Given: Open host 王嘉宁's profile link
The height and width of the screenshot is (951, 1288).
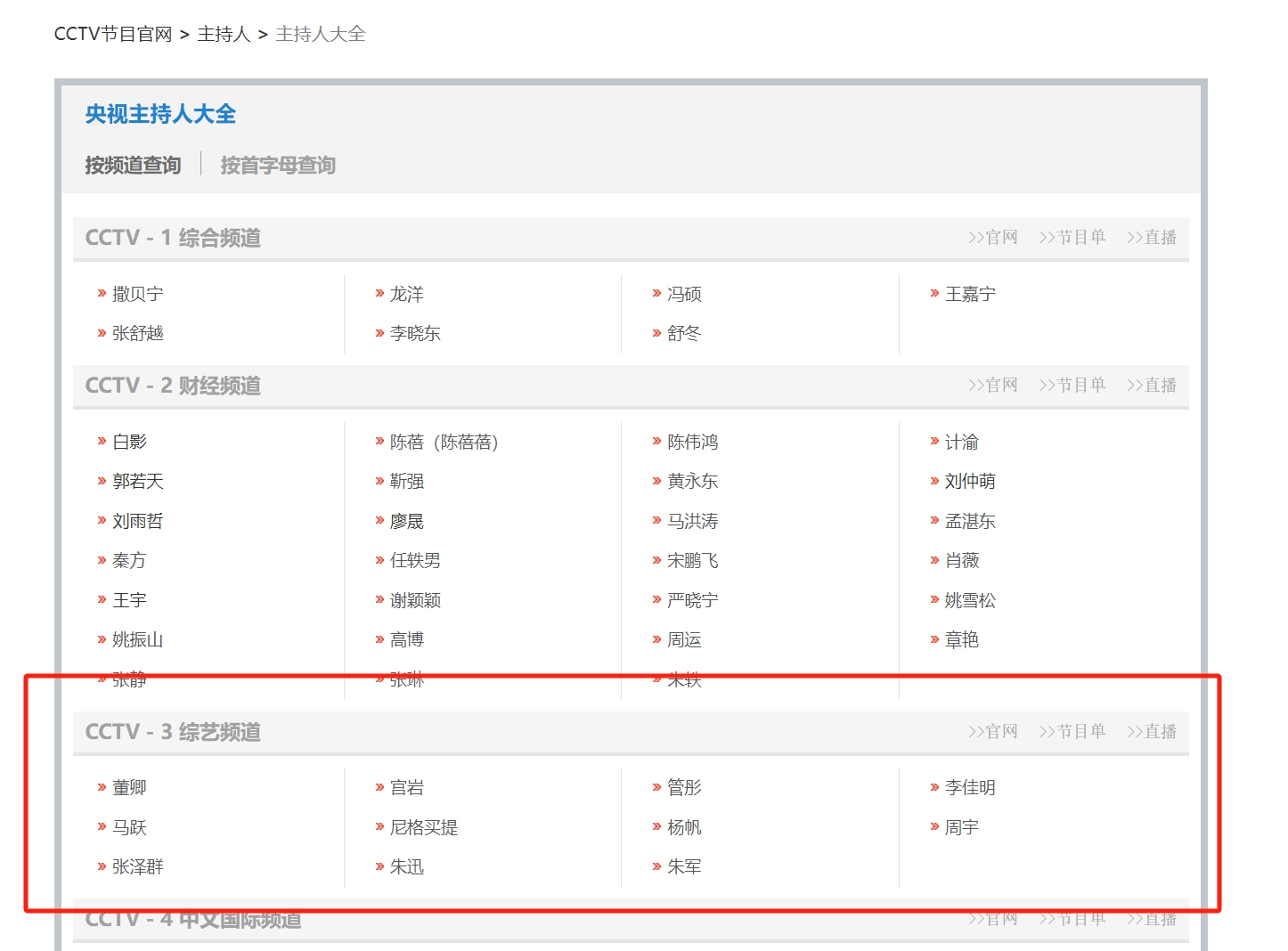Looking at the screenshot, I should click(x=970, y=294).
